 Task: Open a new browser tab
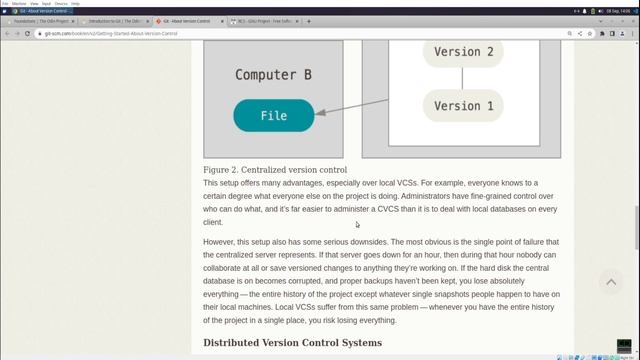pos(309,21)
